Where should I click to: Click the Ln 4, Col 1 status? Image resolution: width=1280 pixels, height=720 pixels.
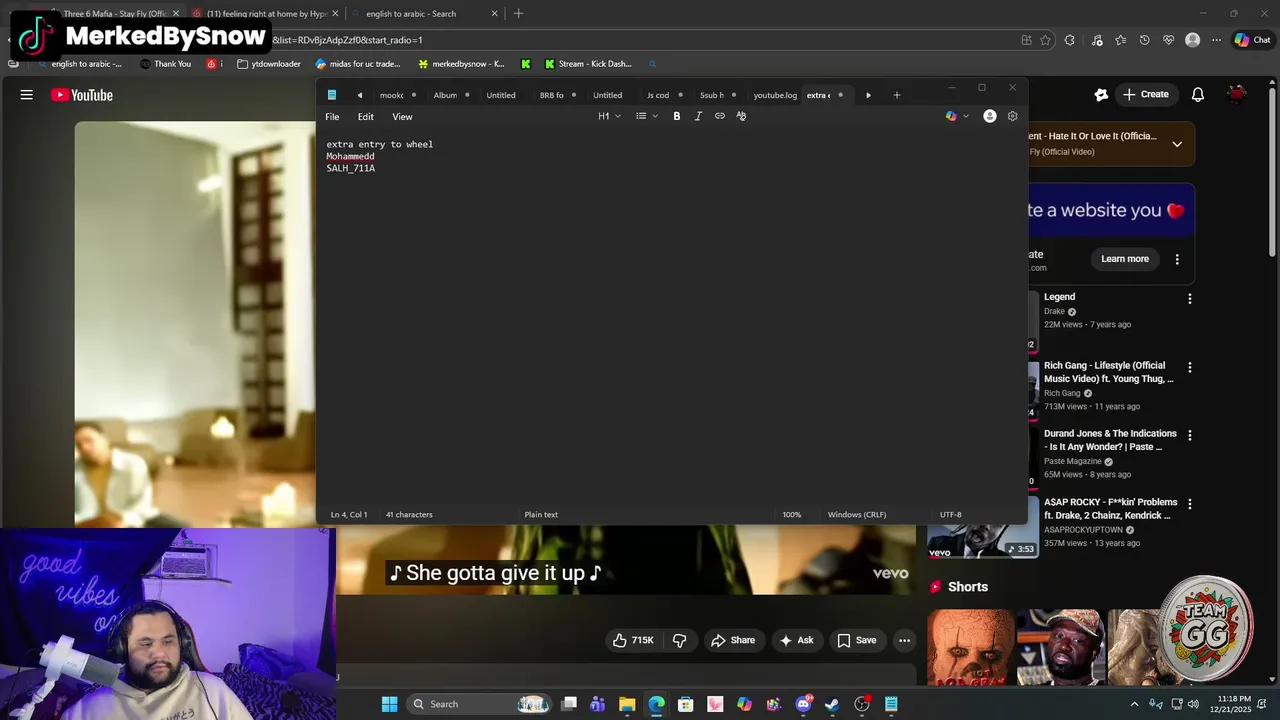[x=349, y=515]
